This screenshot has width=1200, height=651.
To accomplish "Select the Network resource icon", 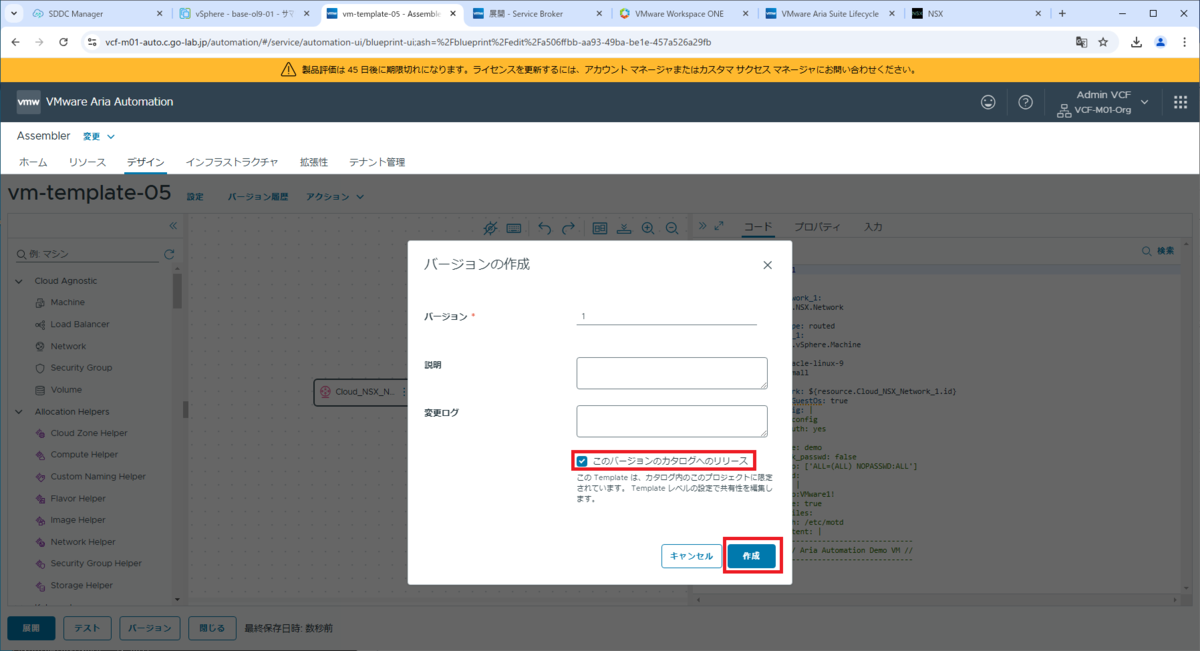I will (x=41, y=346).
